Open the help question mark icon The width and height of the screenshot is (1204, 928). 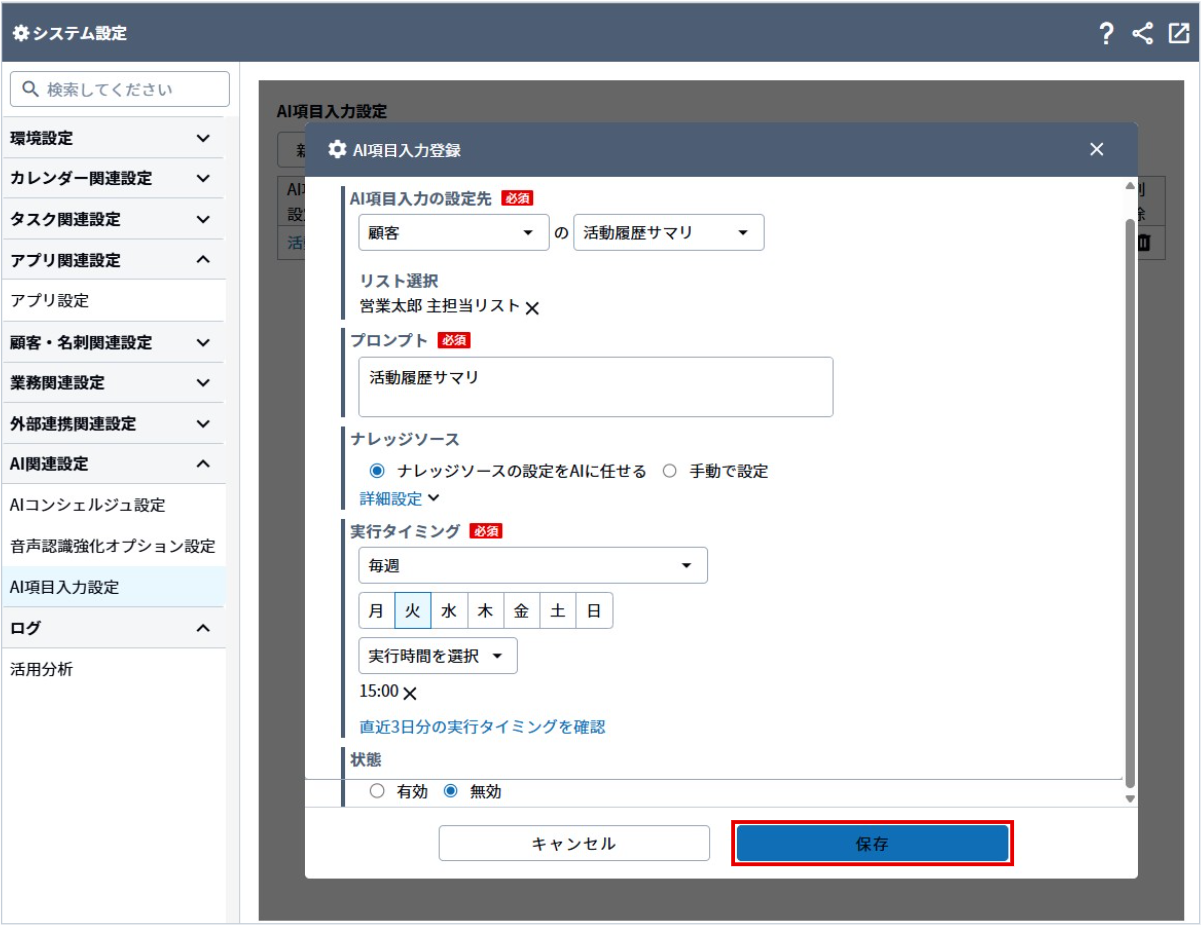click(1106, 34)
